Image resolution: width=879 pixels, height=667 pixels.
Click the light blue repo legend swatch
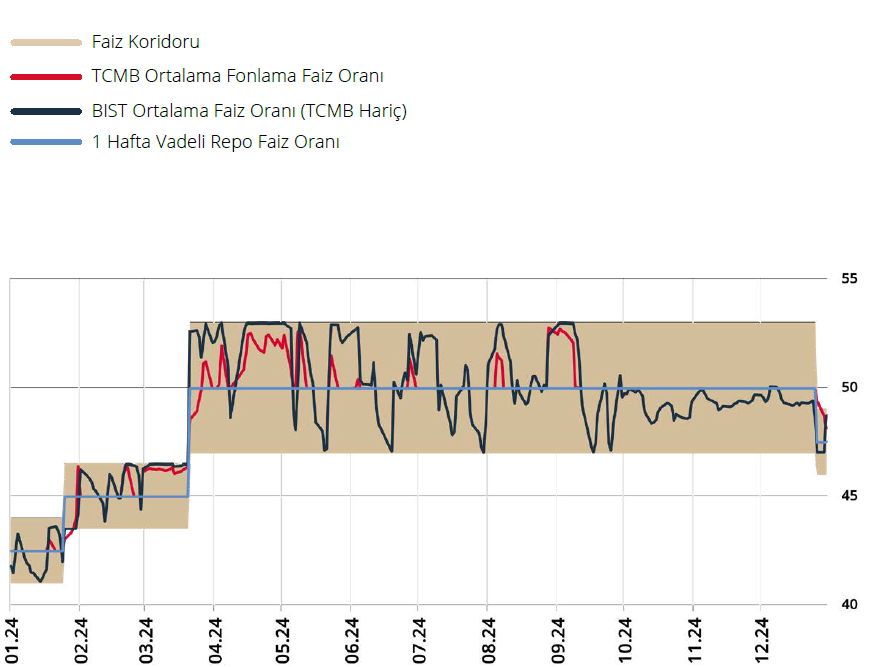(46, 142)
